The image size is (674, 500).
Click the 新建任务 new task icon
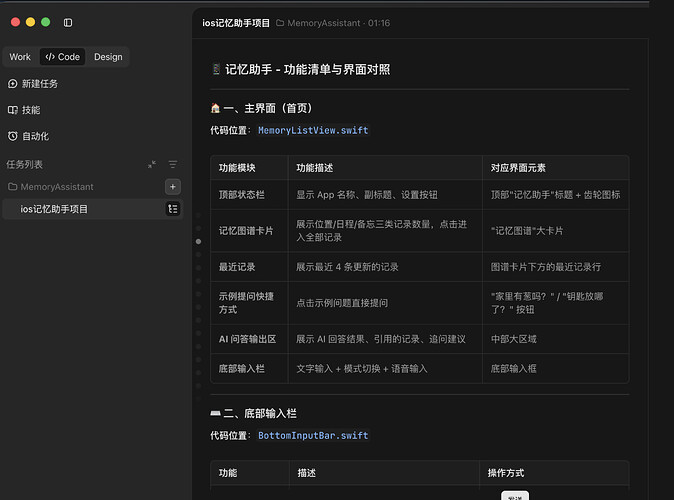tap(12, 84)
